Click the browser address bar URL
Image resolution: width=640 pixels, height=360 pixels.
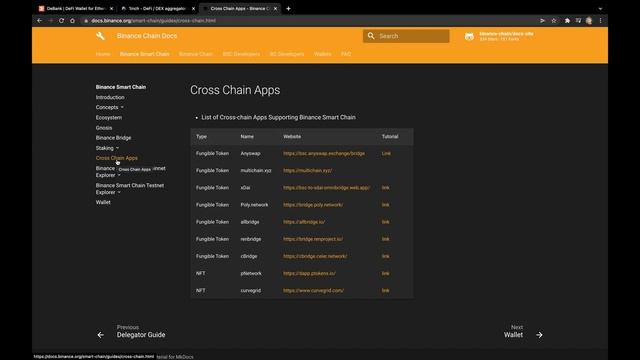[x=153, y=20]
